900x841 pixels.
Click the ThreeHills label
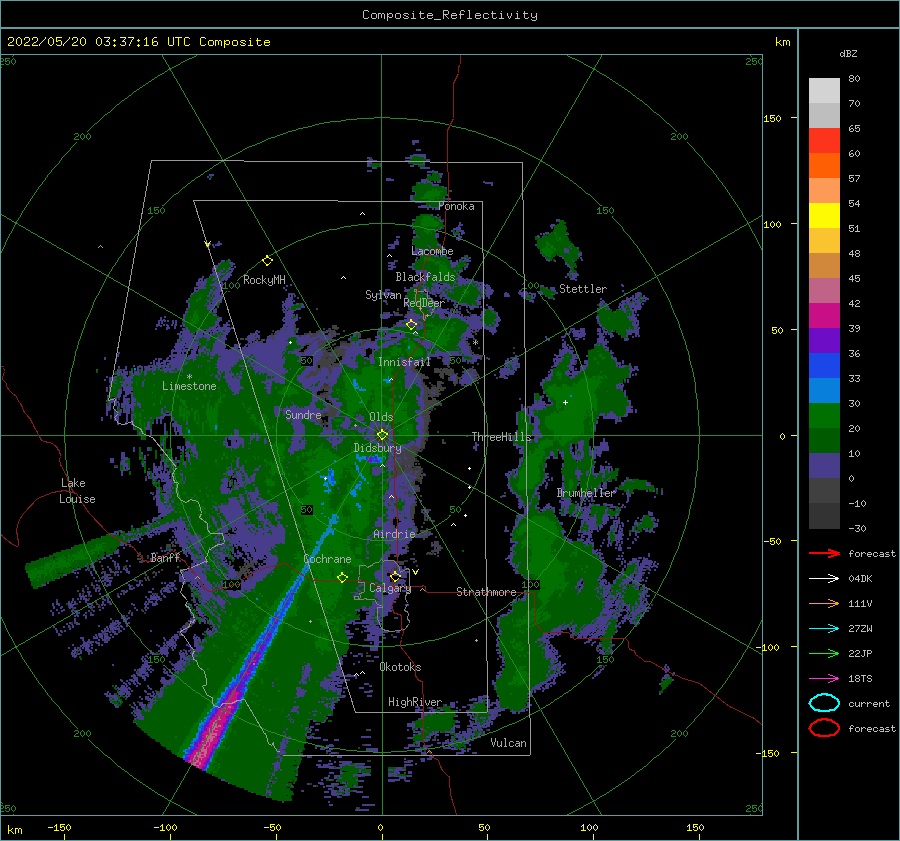[501, 437]
